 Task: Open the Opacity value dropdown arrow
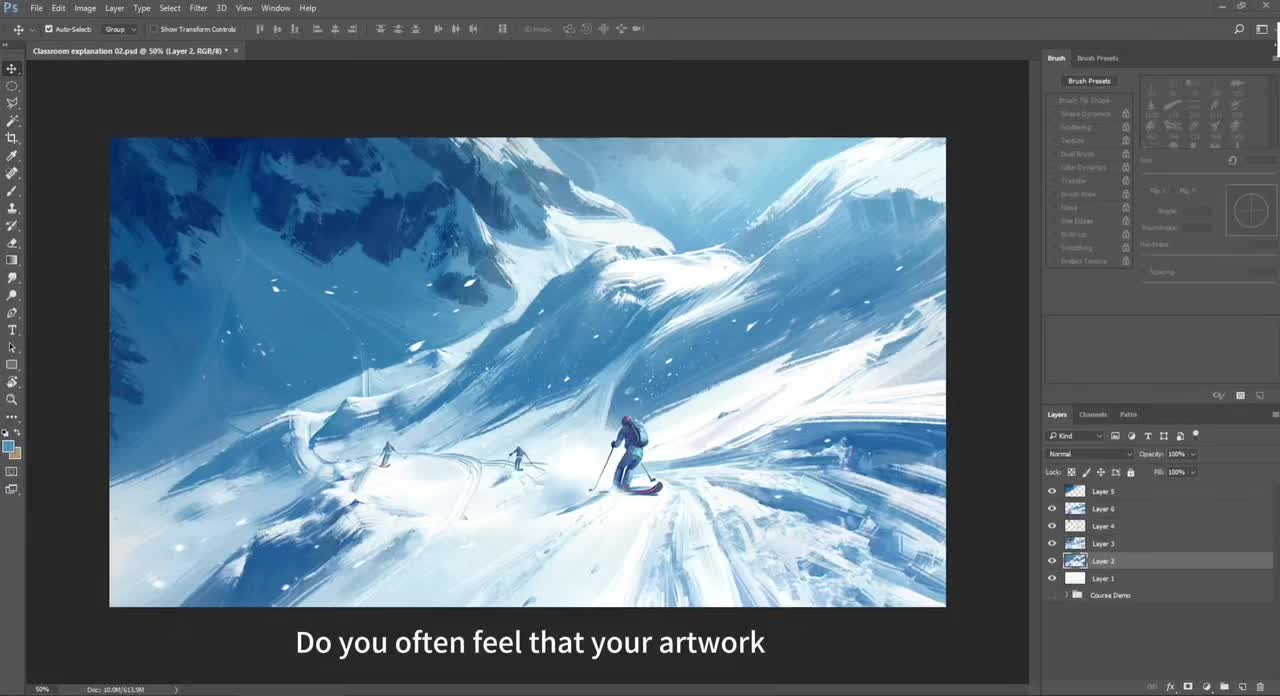1194,454
